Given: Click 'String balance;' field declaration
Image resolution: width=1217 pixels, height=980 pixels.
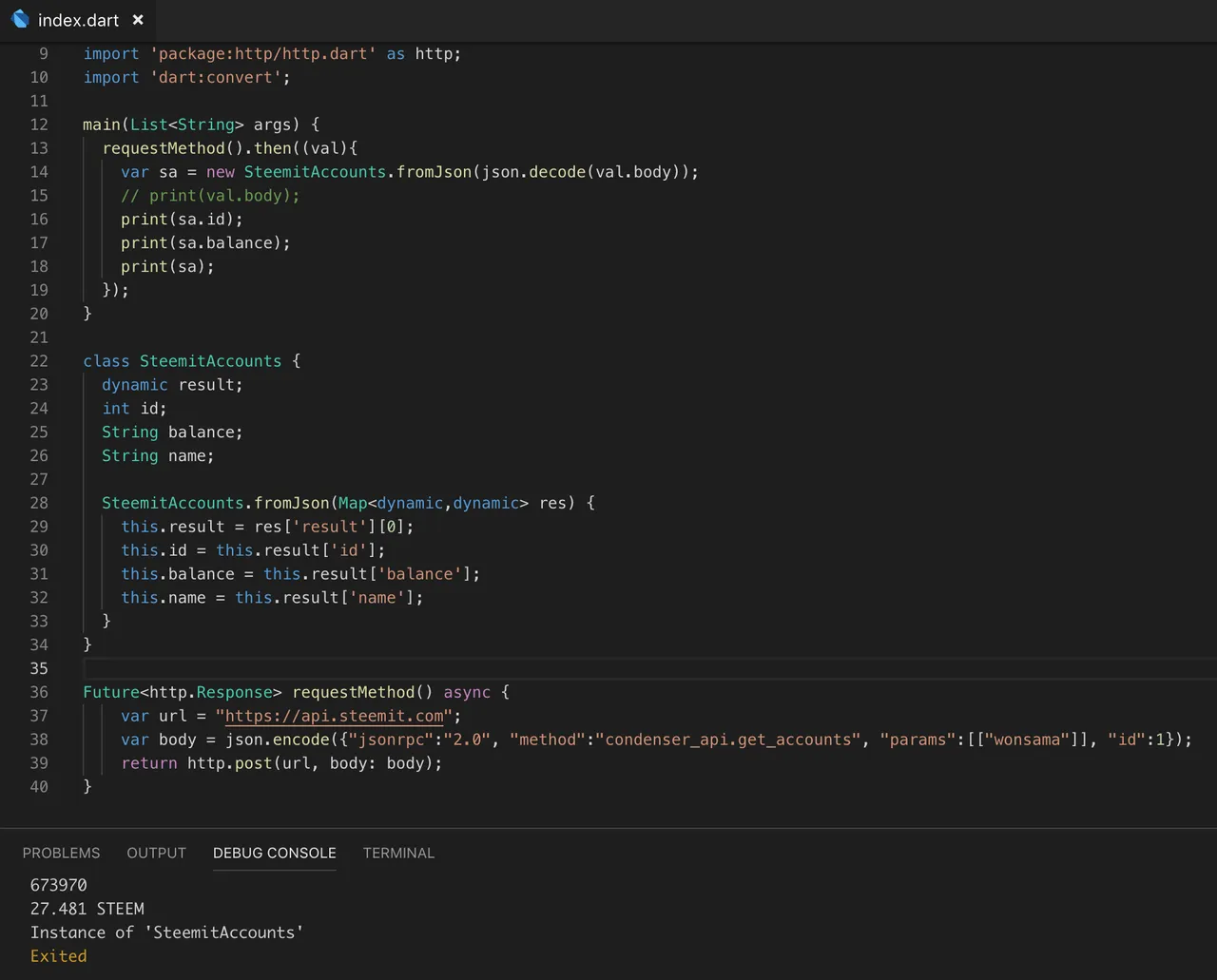Looking at the screenshot, I should pos(172,432).
